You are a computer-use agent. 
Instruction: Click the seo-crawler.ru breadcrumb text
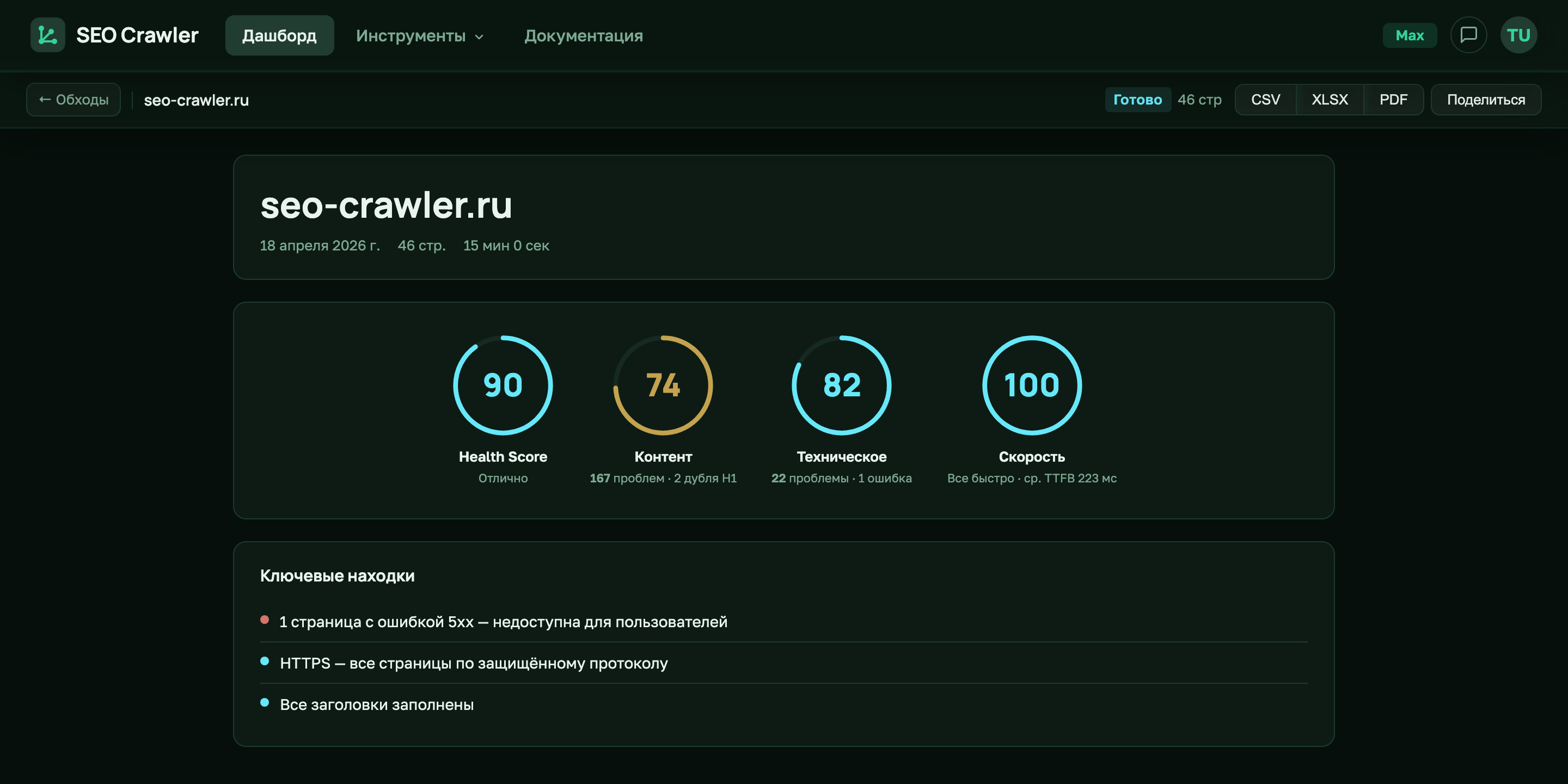click(196, 100)
